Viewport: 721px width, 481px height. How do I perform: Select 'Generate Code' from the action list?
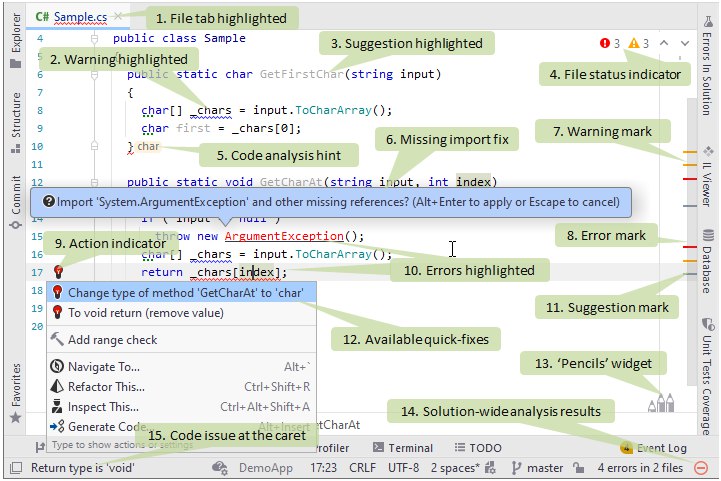pos(181,427)
